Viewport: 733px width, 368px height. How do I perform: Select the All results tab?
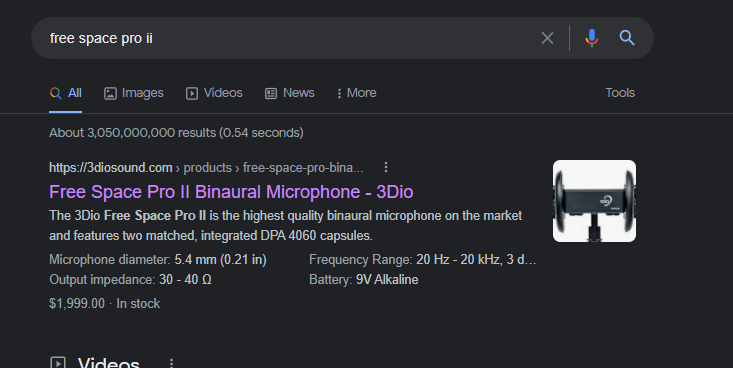pos(66,93)
